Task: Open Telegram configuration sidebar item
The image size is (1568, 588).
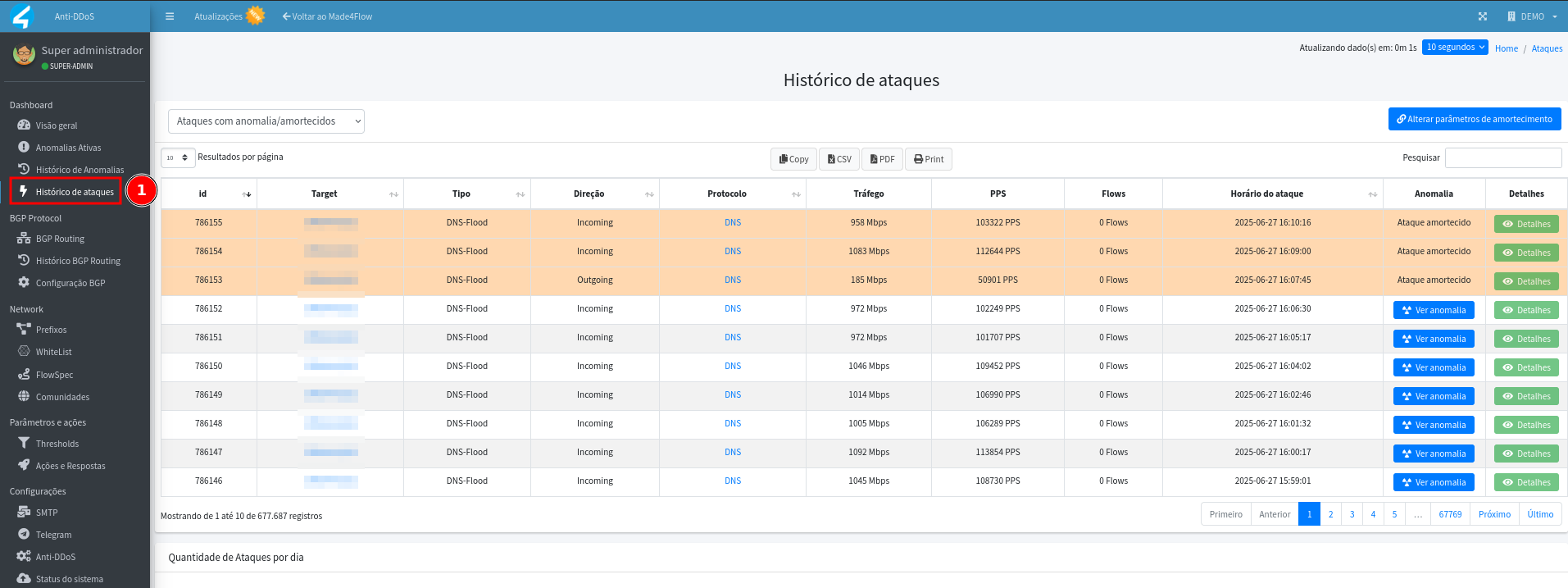Action: point(53,535)
